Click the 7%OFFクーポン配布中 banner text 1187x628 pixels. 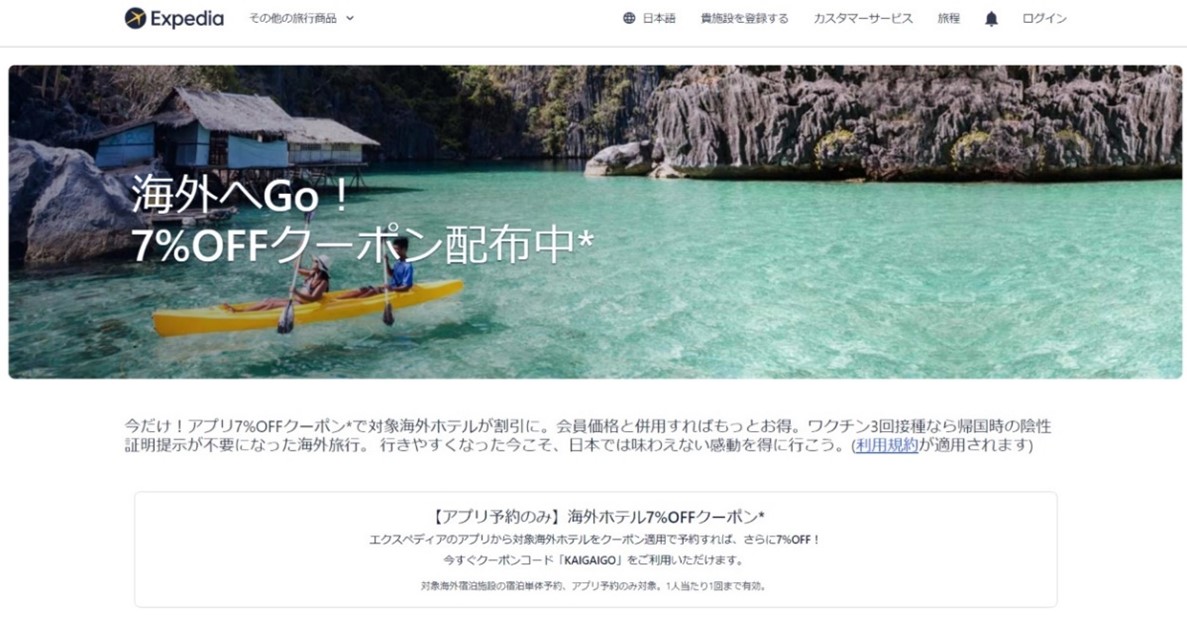pyautogui.click(x=363, y=245)
